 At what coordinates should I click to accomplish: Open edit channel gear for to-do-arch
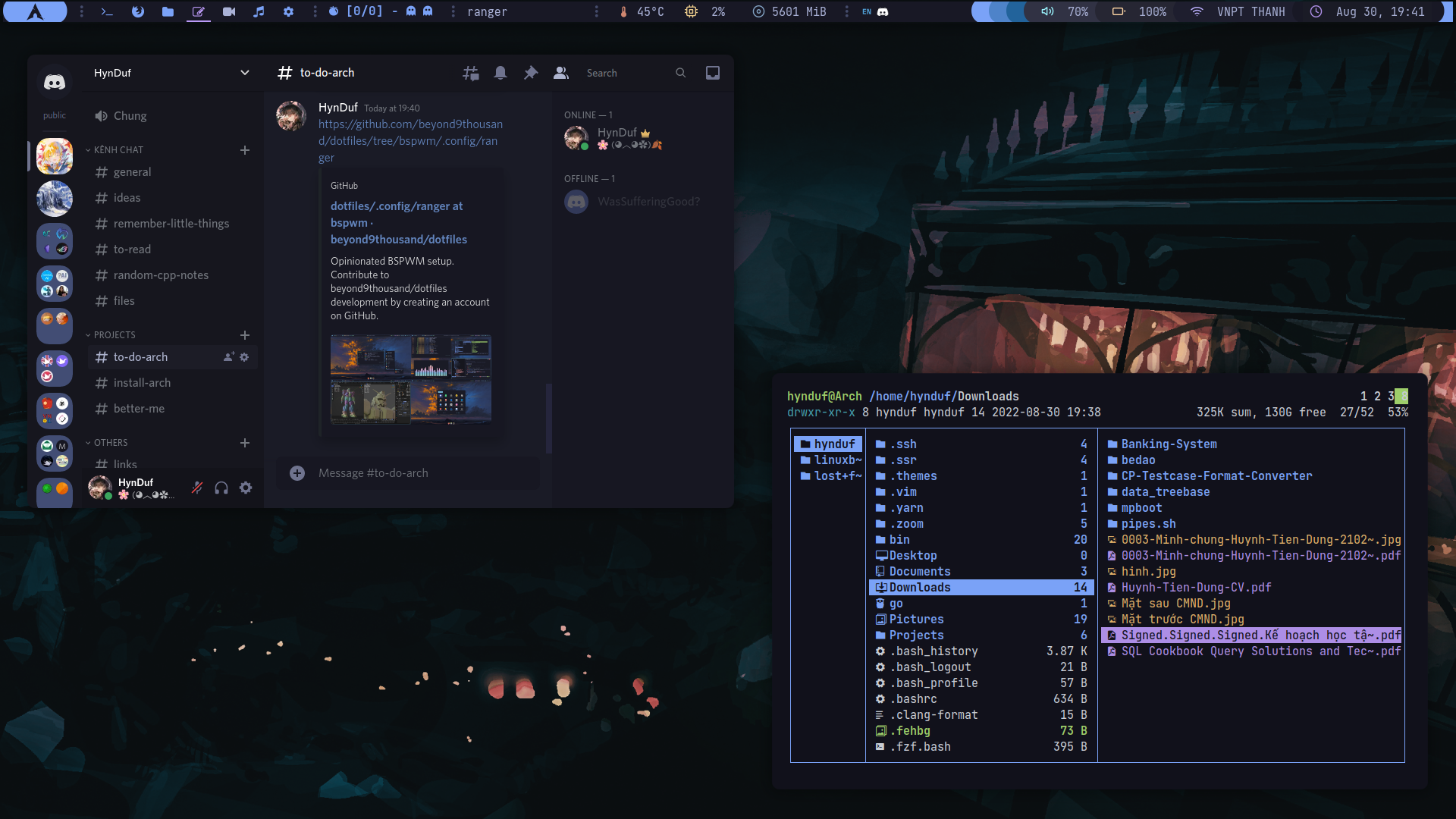click(244, 357)
